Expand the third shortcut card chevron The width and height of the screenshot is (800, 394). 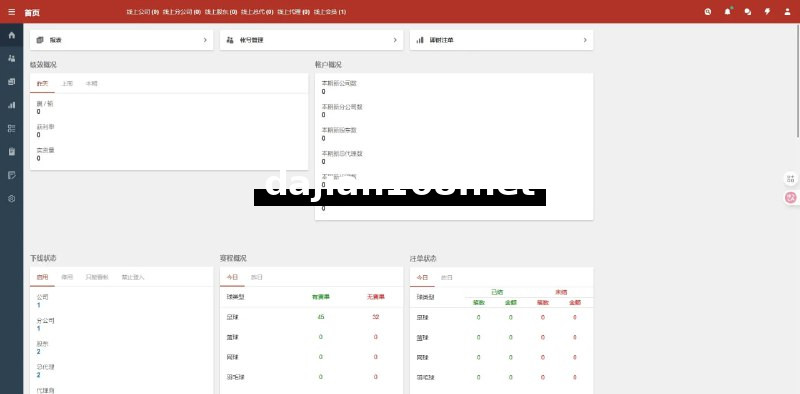pyautogui.click(x=585, y=40)
